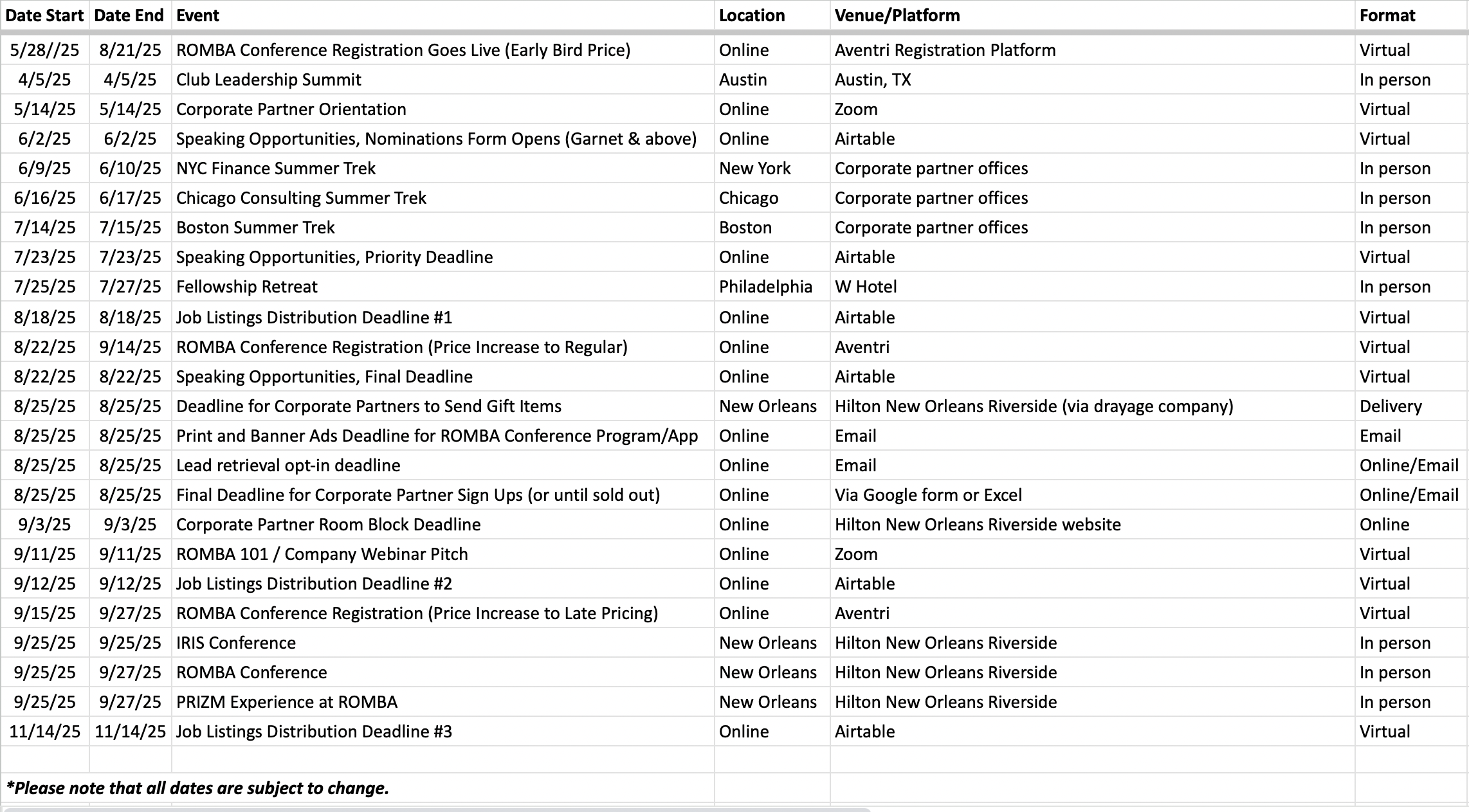Click the dates subject to change note
The height and width of the screenshot is (812, 1469).
coord(197,788)
